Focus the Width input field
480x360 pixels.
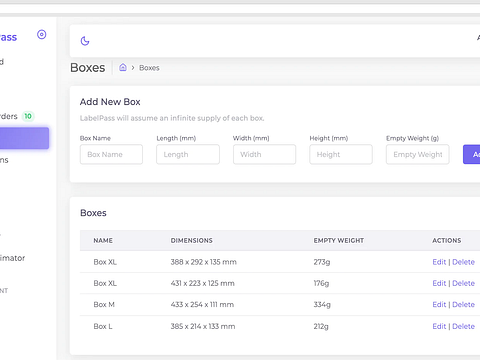(x=264, y=154)
